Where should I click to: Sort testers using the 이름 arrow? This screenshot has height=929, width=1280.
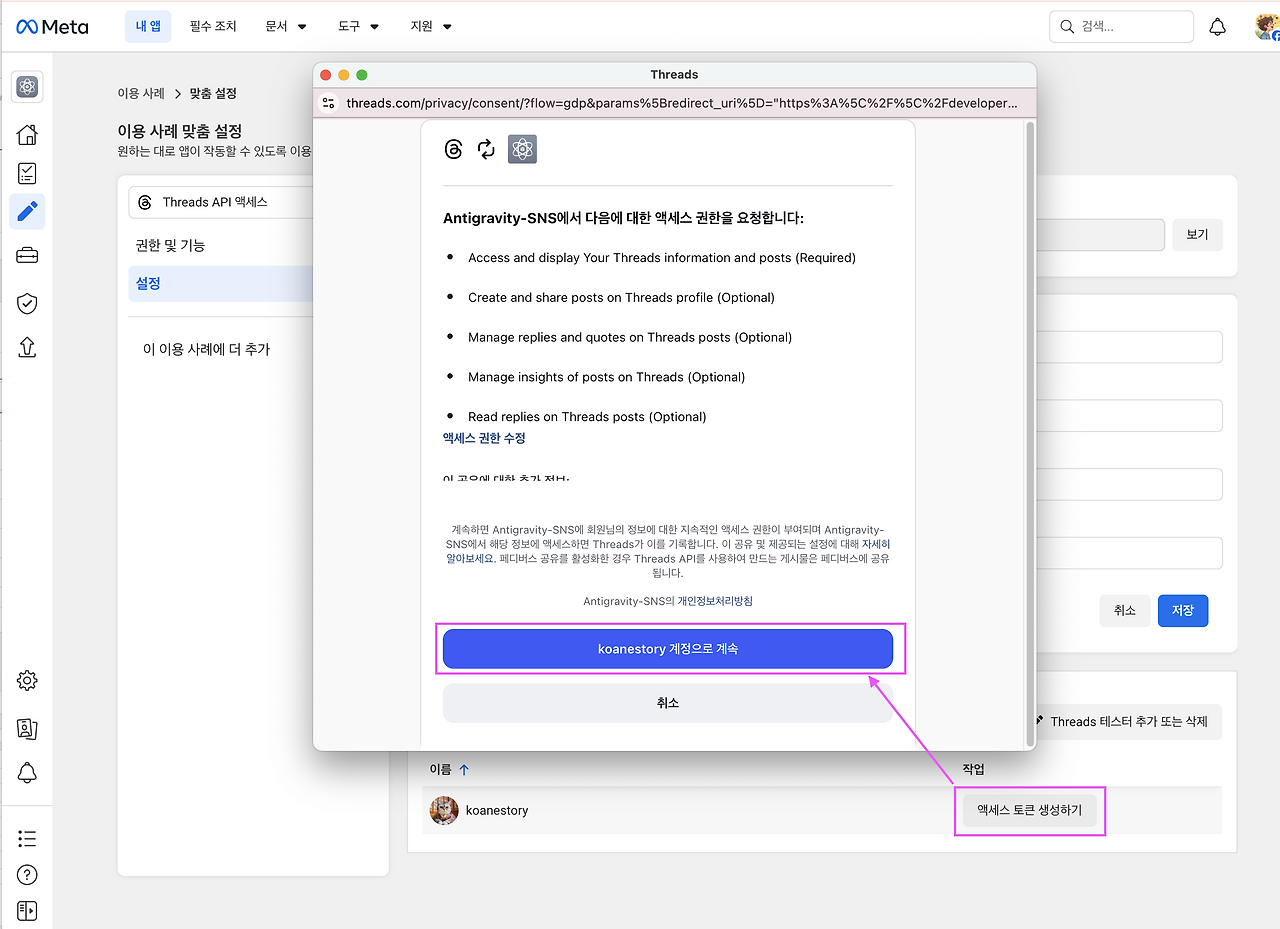pos(464,770)
